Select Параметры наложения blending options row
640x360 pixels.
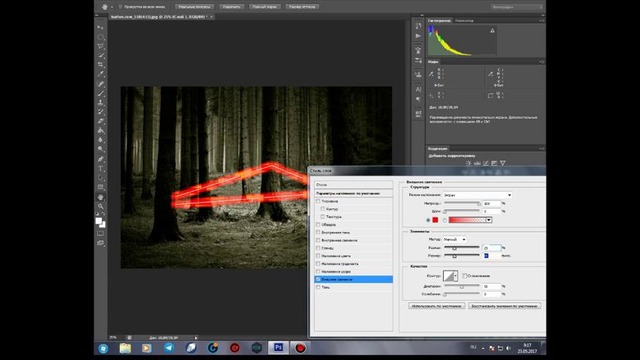(353, 193)
